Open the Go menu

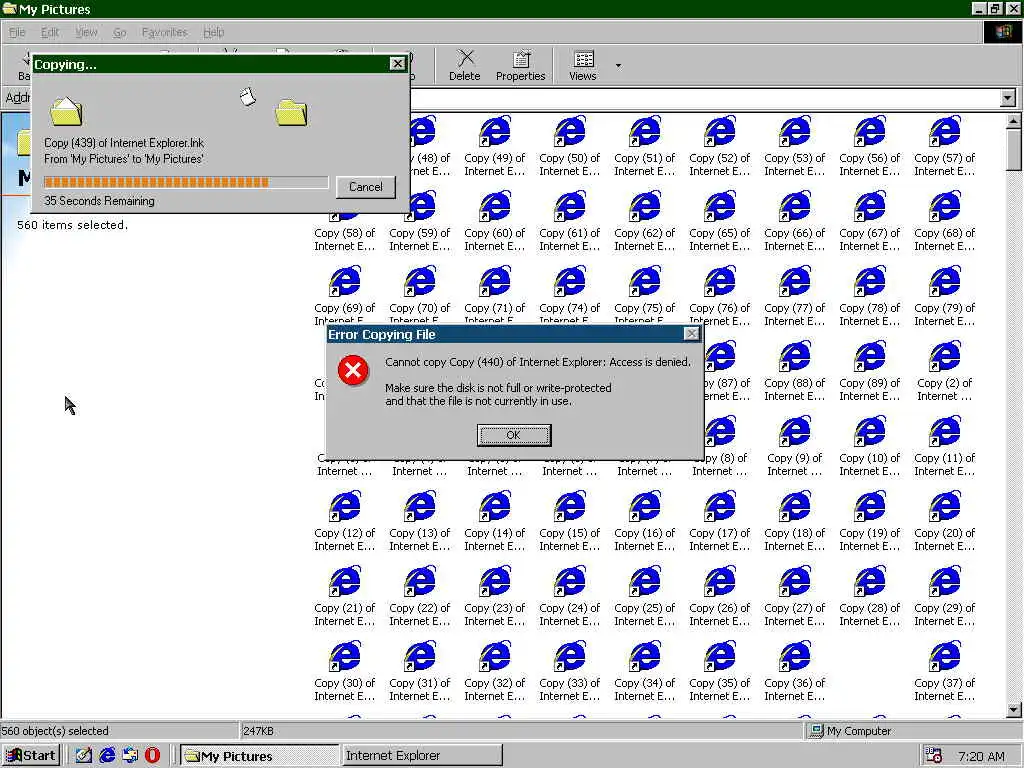[120, 32]
